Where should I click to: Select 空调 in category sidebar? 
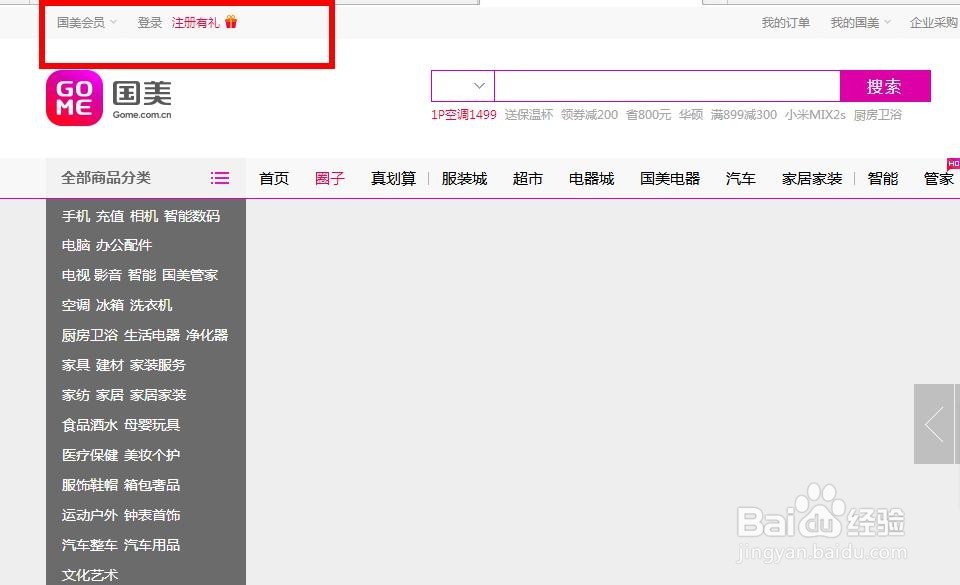click(76, 305)
